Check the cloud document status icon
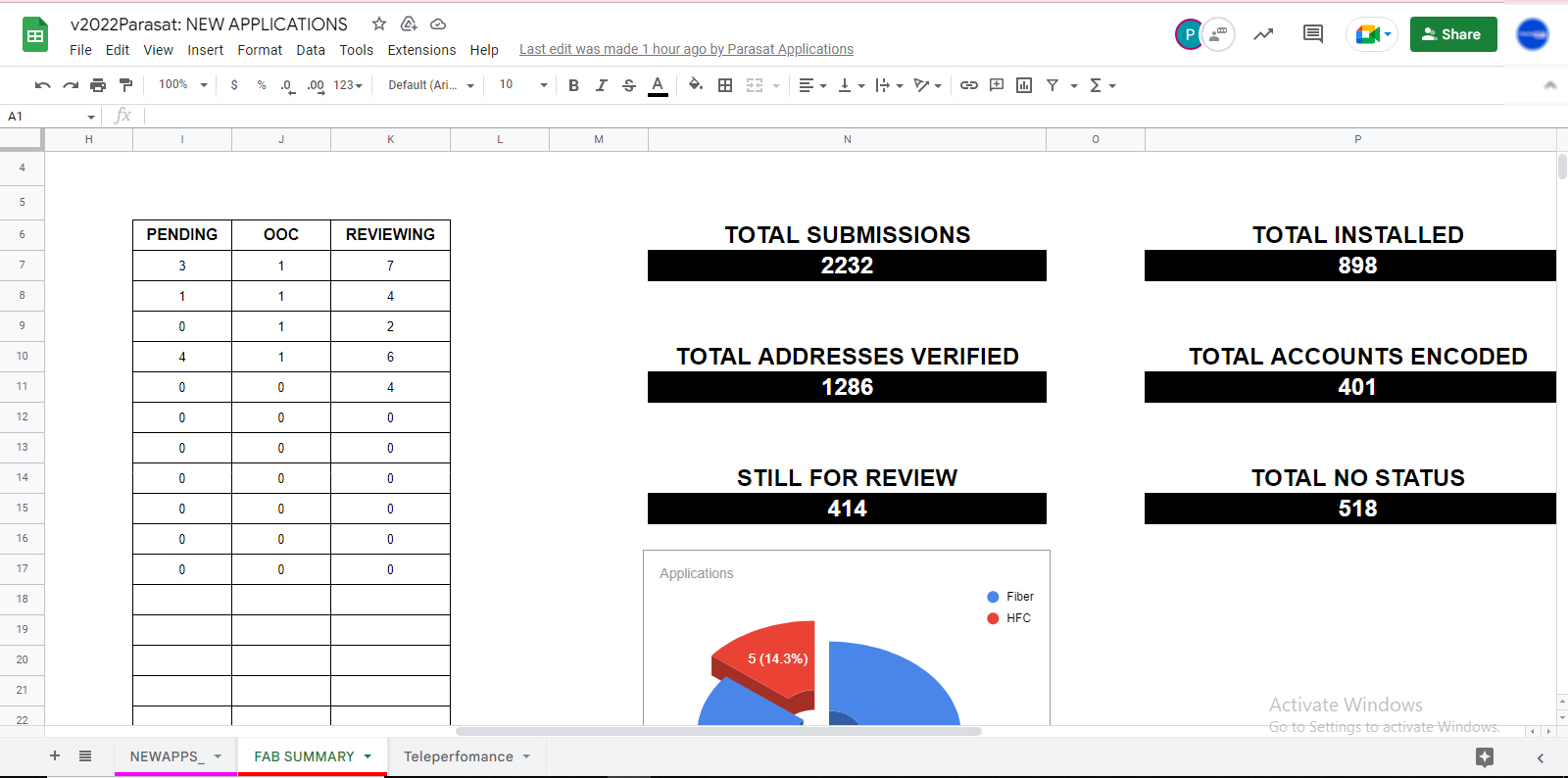The width and height of the screenshot is (1568, 778). pos(438,24)
